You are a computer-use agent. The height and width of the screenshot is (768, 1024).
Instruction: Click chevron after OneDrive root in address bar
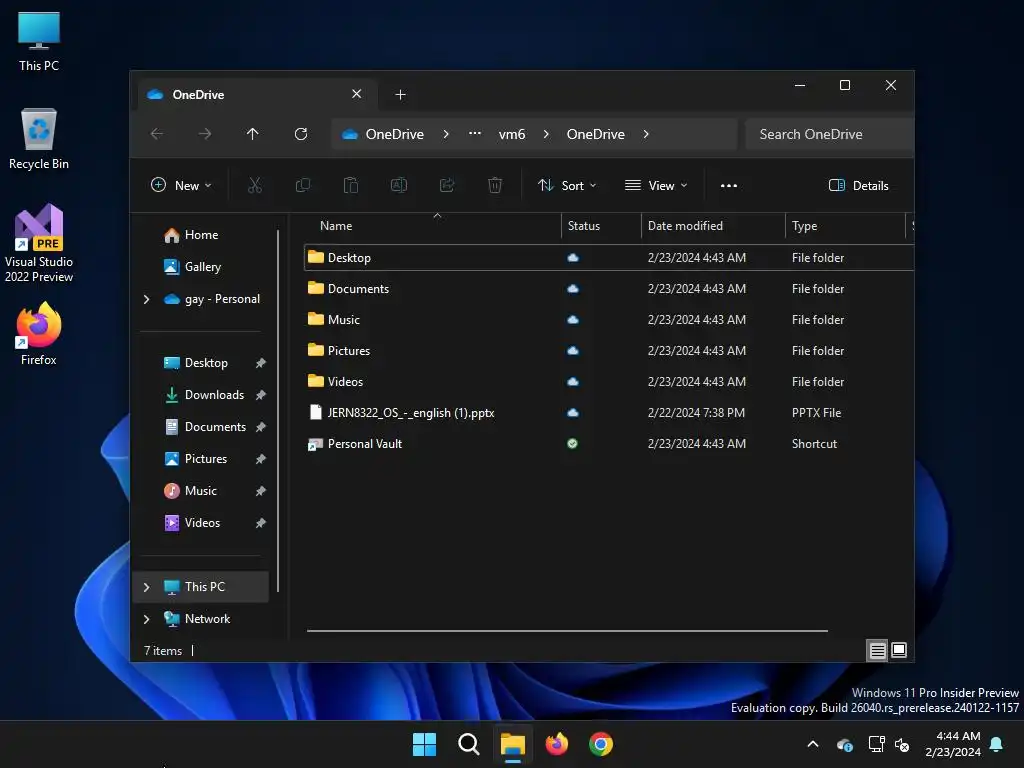click(446, 134)
